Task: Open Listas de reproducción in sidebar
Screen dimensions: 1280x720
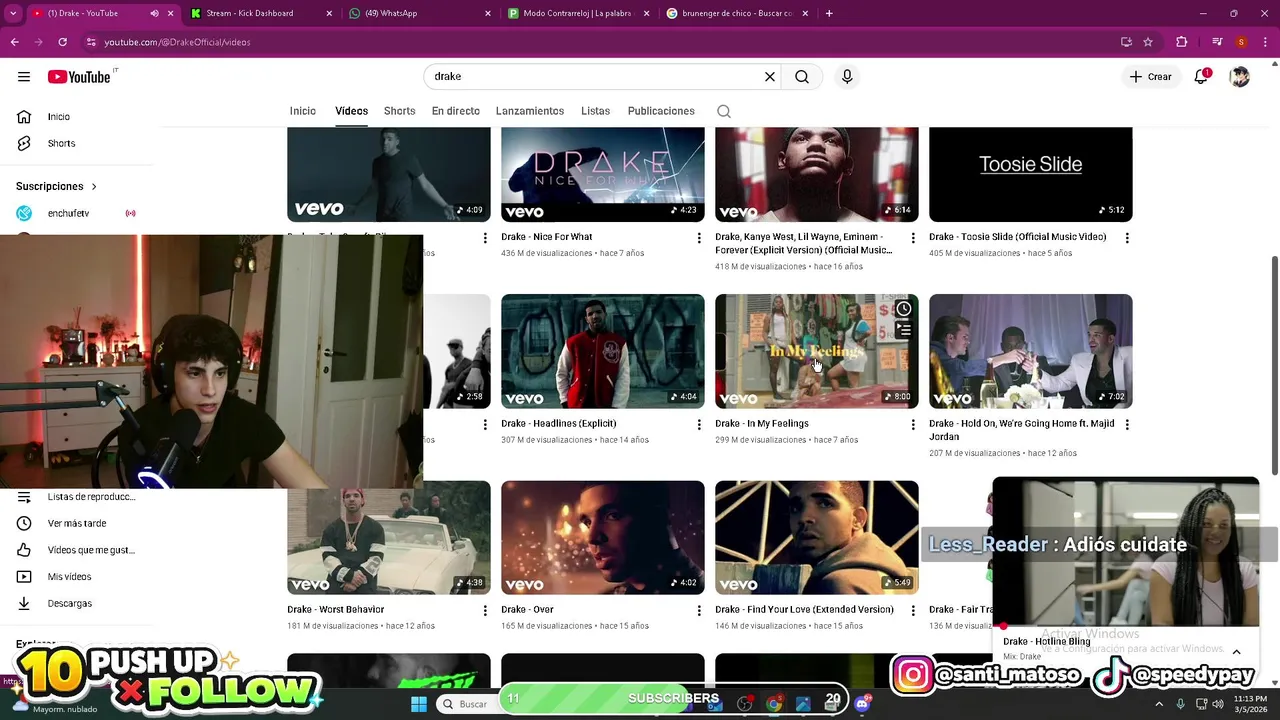Action: click(x=76, y=497)
